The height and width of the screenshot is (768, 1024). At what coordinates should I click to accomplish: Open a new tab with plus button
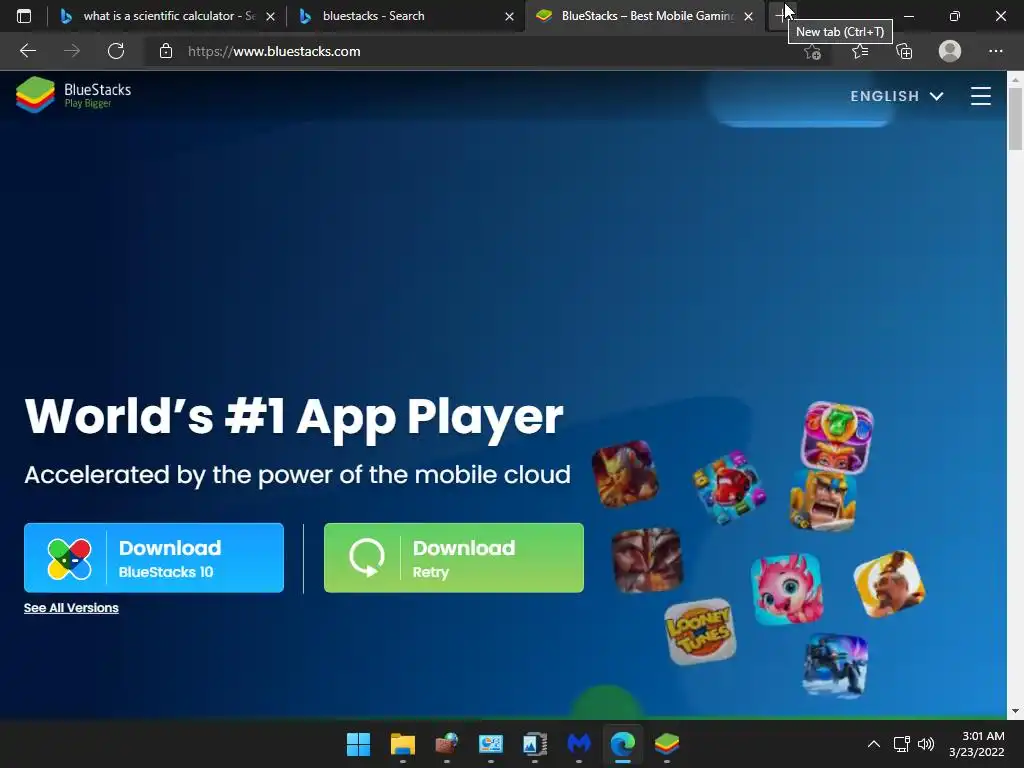tap(780, 16)
